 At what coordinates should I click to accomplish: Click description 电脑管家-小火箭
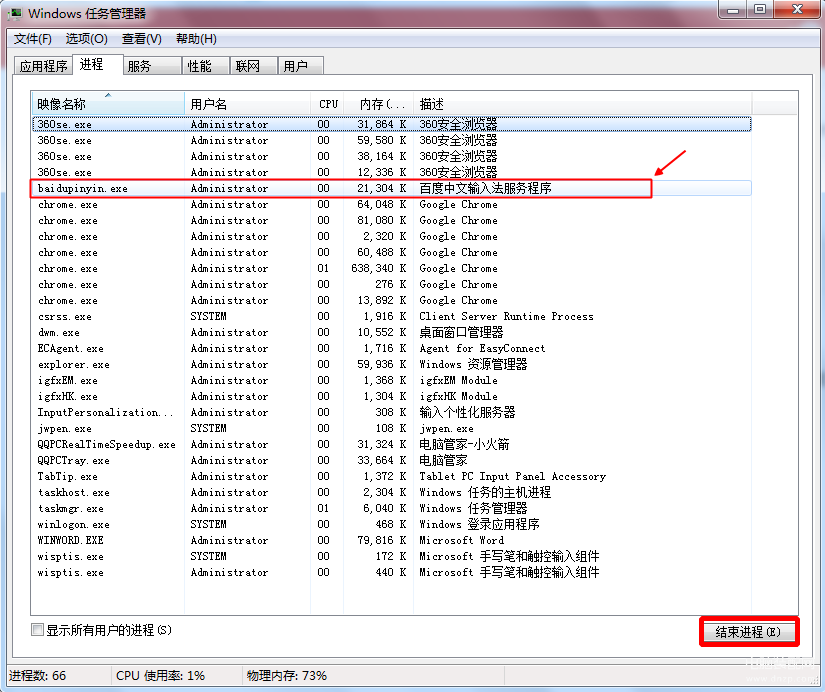coord(464,445)
